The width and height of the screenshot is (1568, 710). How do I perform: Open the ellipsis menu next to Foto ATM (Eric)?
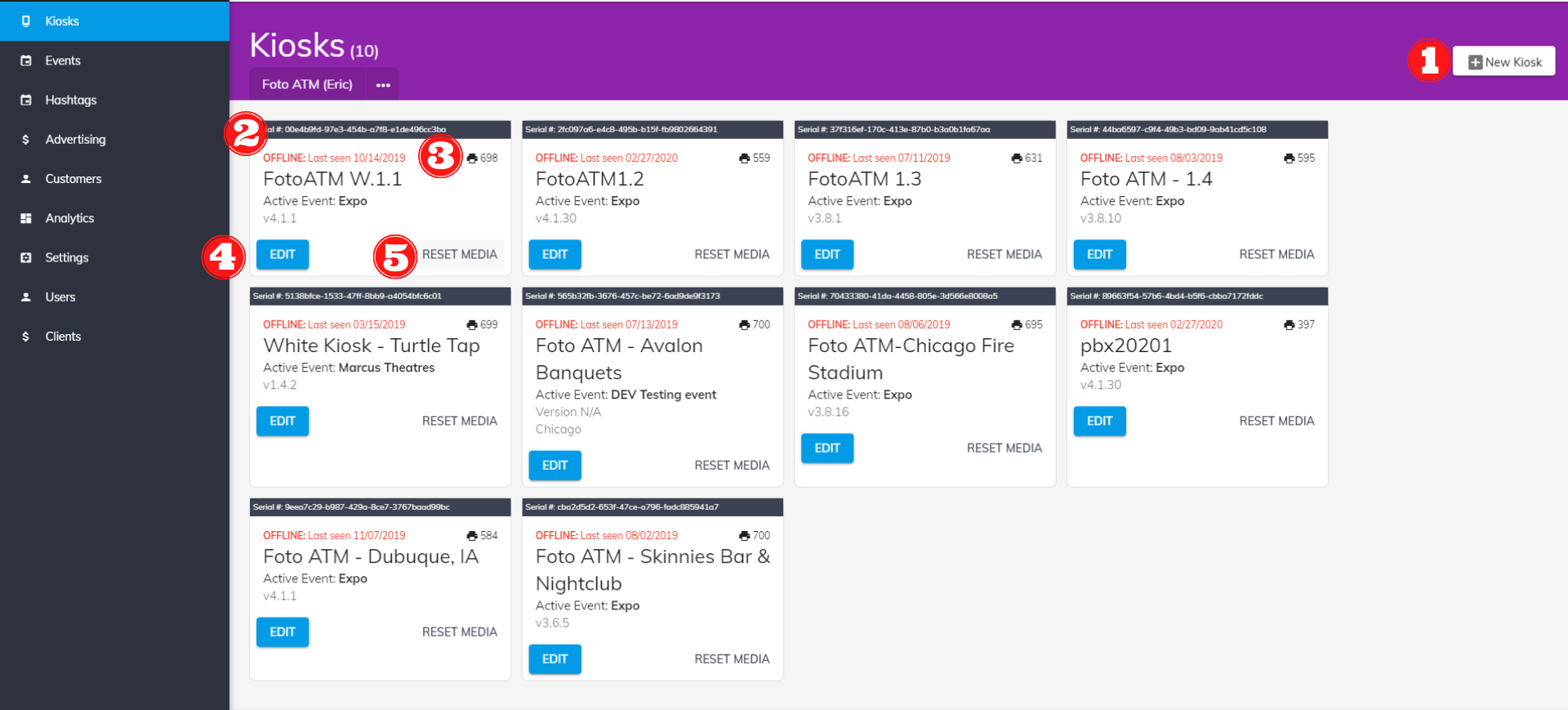pyautogui.click(x=383, y=83)
